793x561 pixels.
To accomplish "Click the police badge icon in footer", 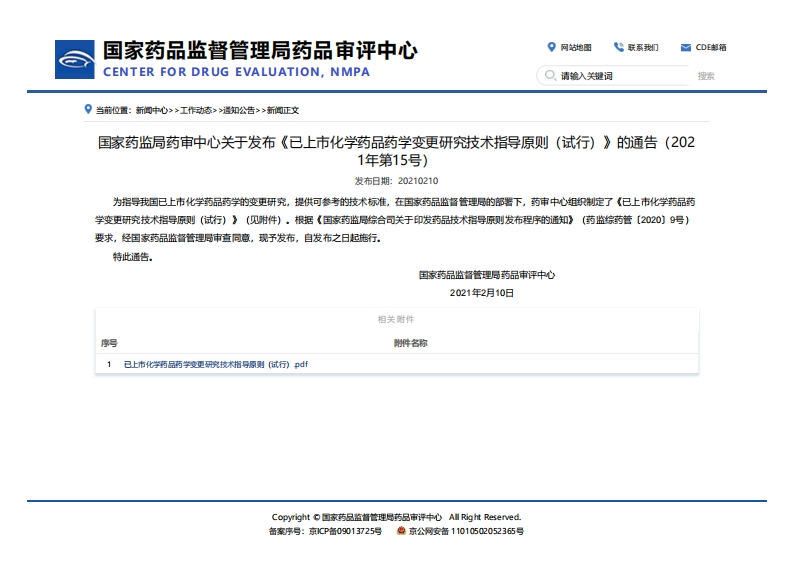I will pyautogui.click(x=401, y=531).
